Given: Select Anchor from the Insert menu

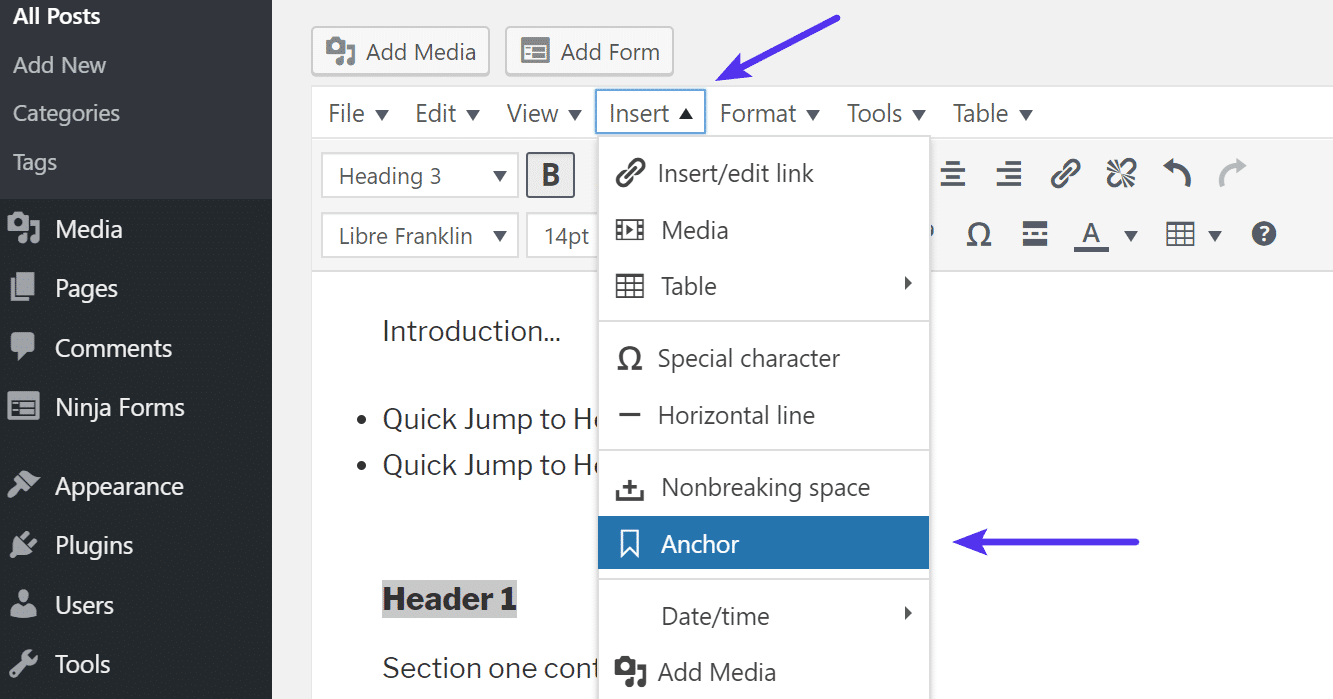Looking at the screenshot, I should pos(764,544).
